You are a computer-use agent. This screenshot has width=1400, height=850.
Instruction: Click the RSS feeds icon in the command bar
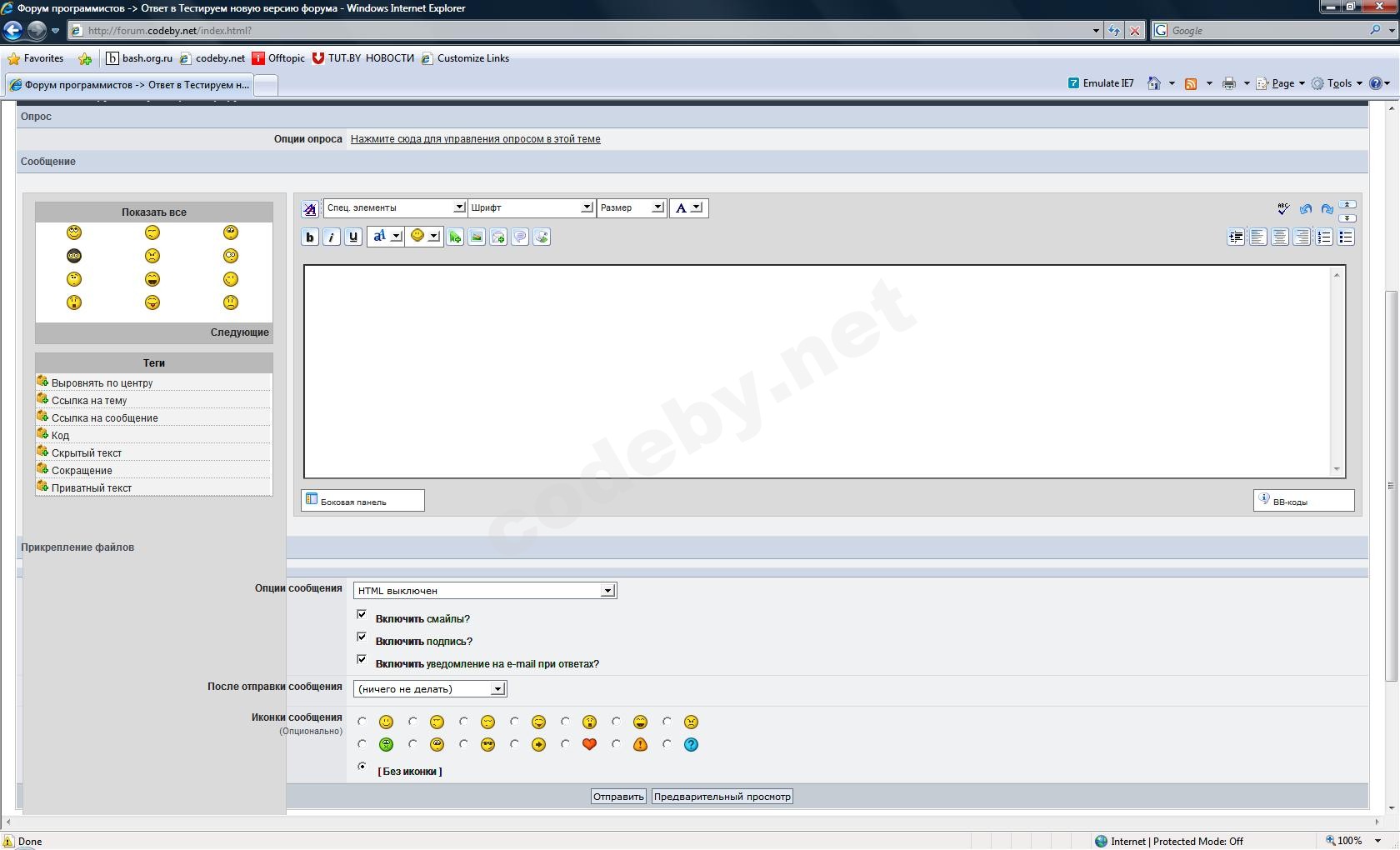1191,83
